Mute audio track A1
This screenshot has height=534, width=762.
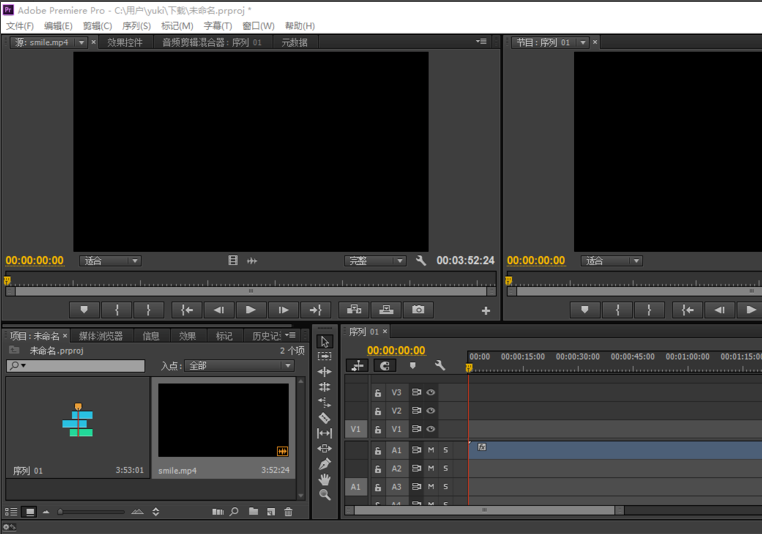point(431,451)
